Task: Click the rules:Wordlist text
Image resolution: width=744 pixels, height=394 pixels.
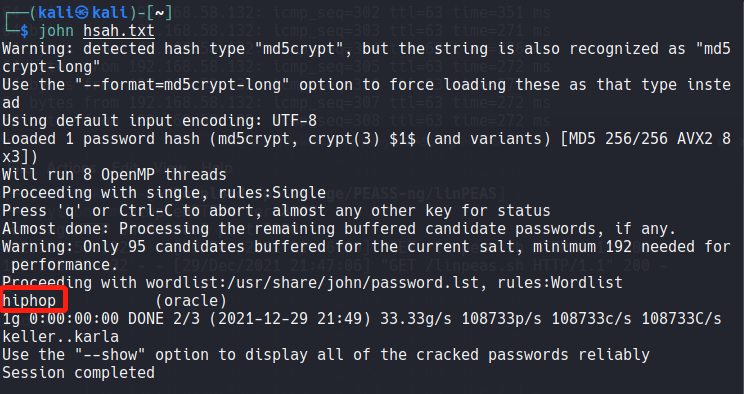Action: [560, 282]
